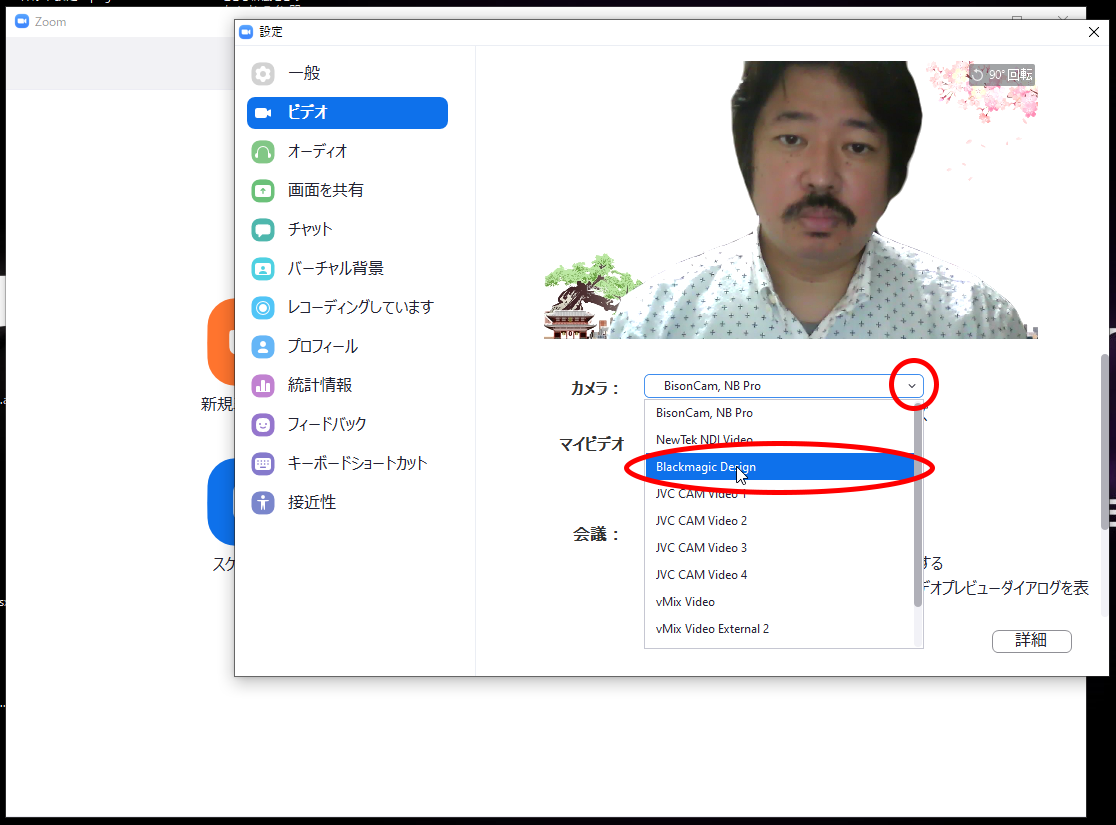The height and width of the screenshot is (825, 1116).
Task: Select the ビデオ settings section
Action: point(347,112)
